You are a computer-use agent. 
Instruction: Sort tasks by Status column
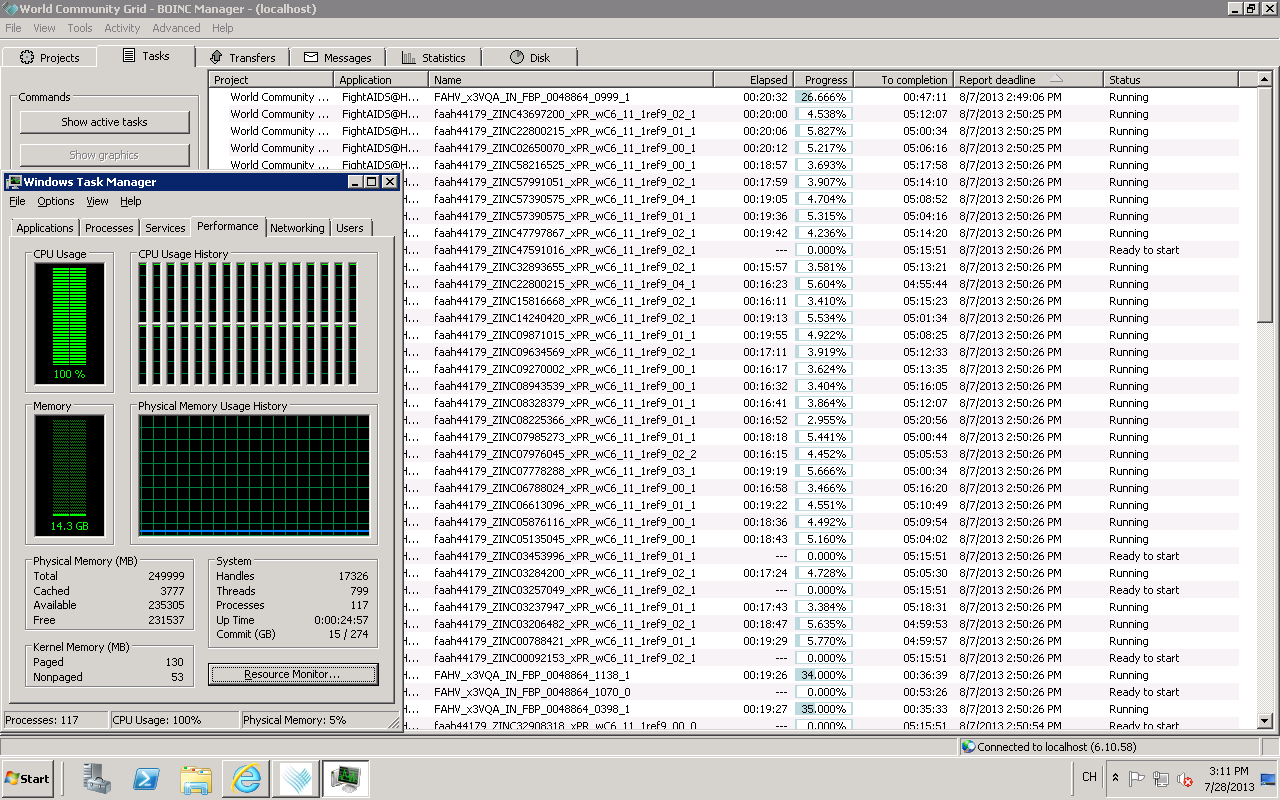point(1171,79)
